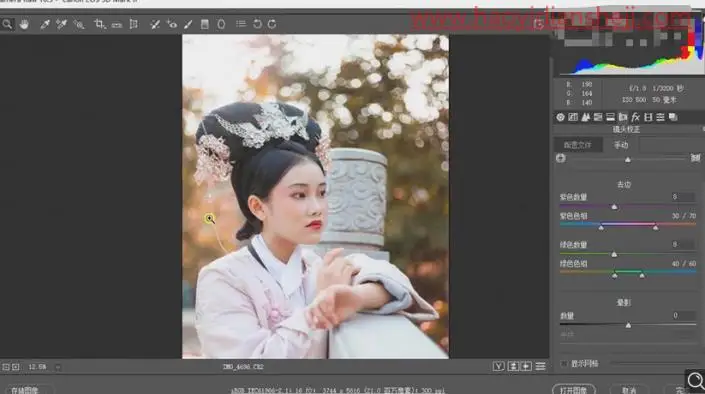Viewport: 705px width, 394px height.
Task: Select the Crop tool
Action: (99, 24)
